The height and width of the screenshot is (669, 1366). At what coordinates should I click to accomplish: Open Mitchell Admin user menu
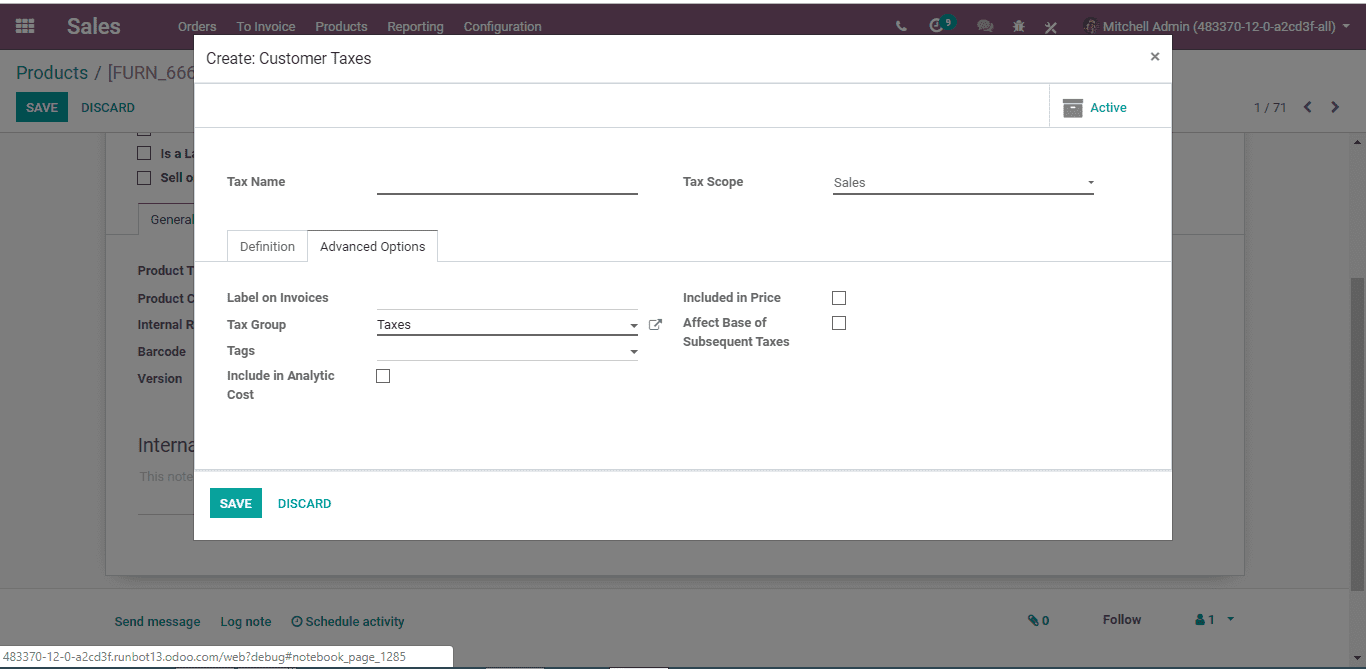pos(1217,27)
